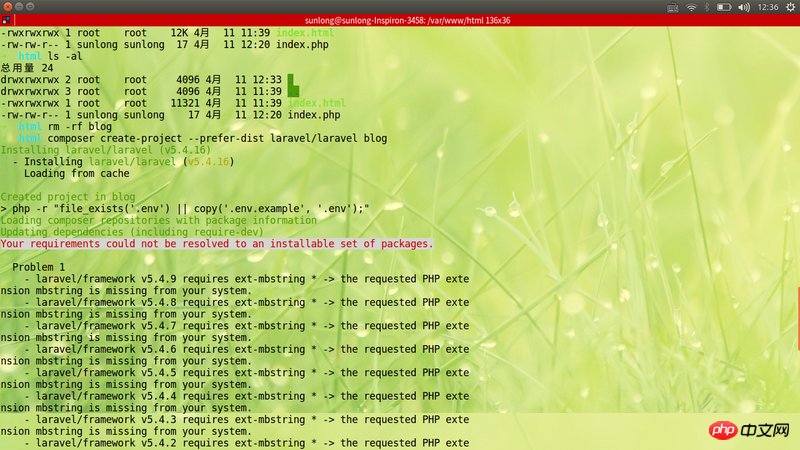Click index.php in the first listing row

coord(302,44)
